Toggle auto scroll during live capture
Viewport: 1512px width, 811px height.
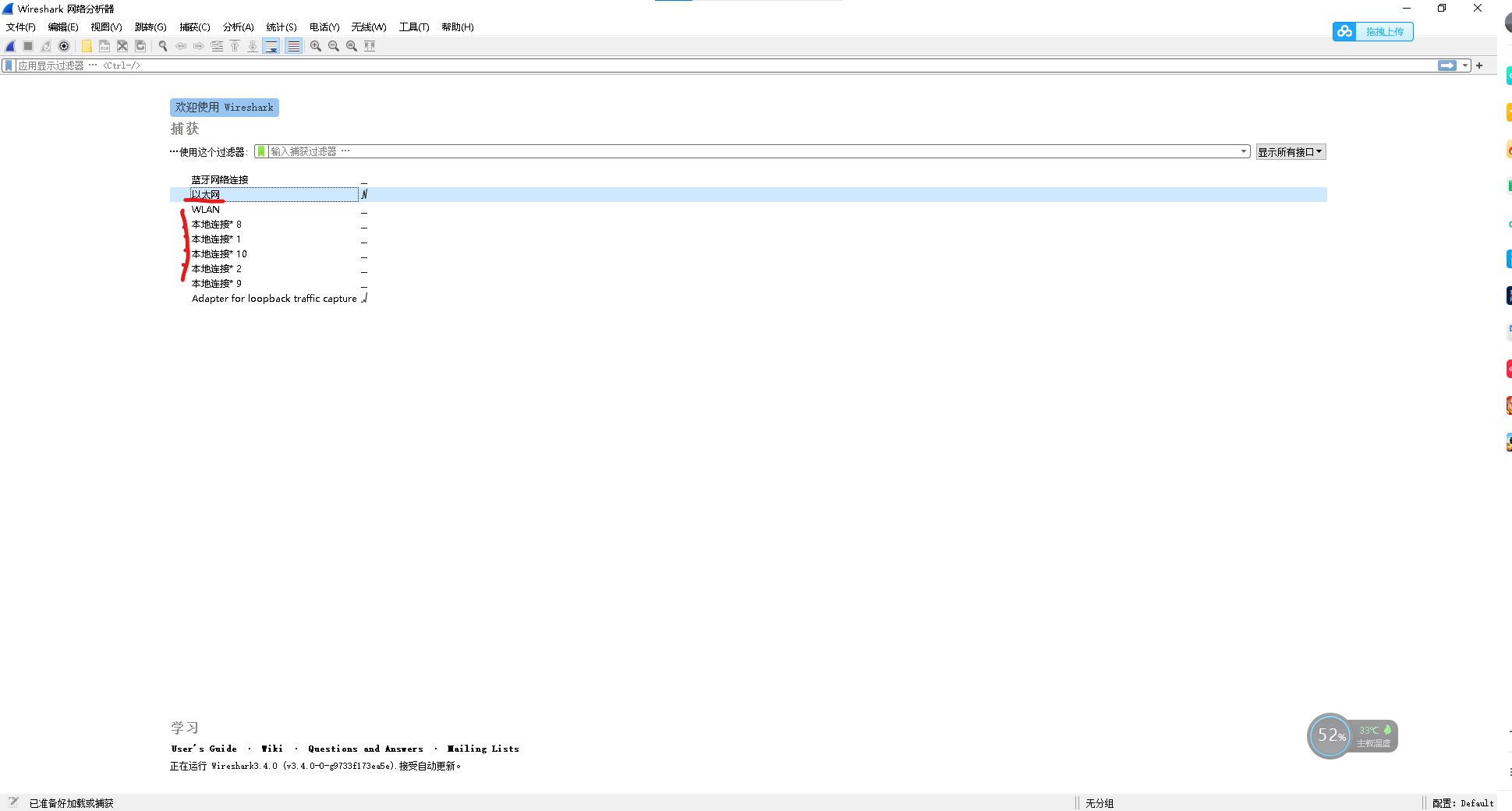coord(271,46)
